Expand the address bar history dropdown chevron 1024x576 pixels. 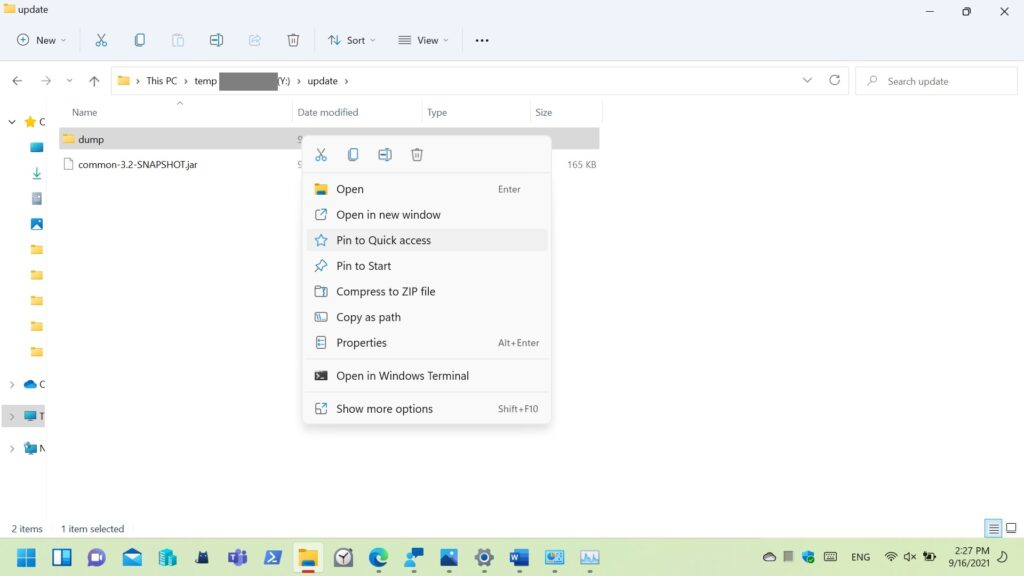[807, 81]
